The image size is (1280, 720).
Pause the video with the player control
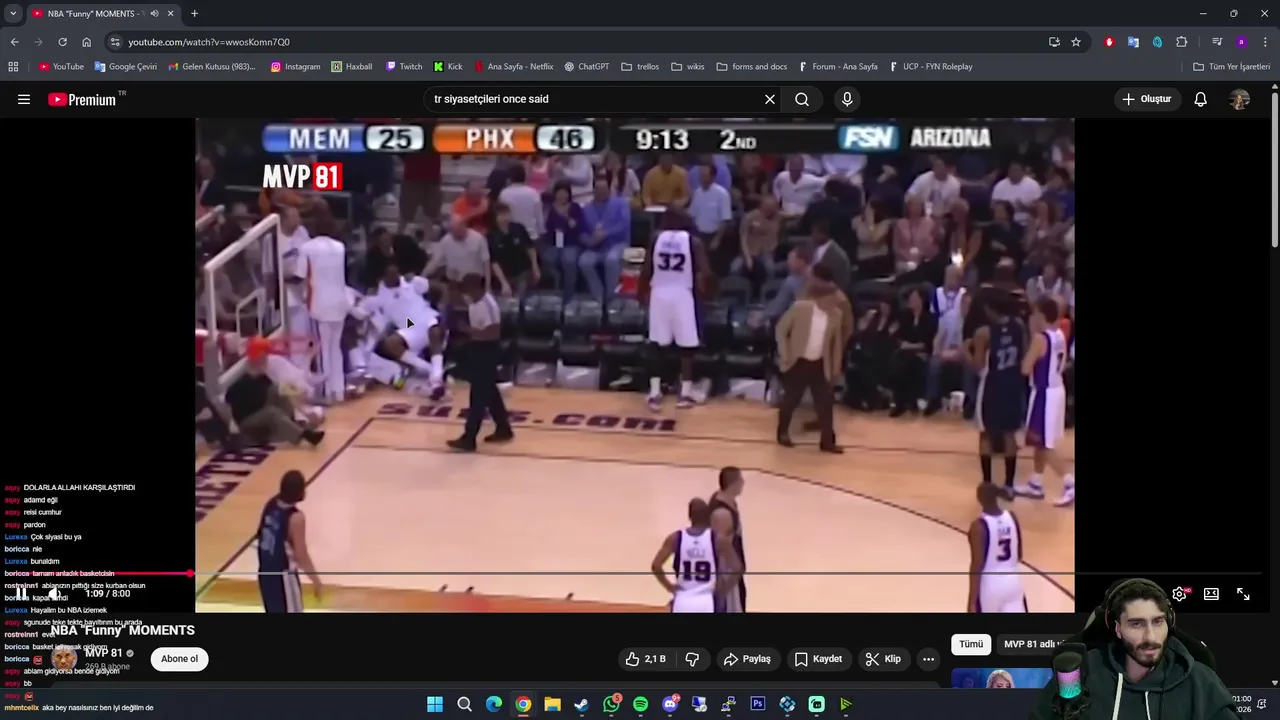point(21,594)
